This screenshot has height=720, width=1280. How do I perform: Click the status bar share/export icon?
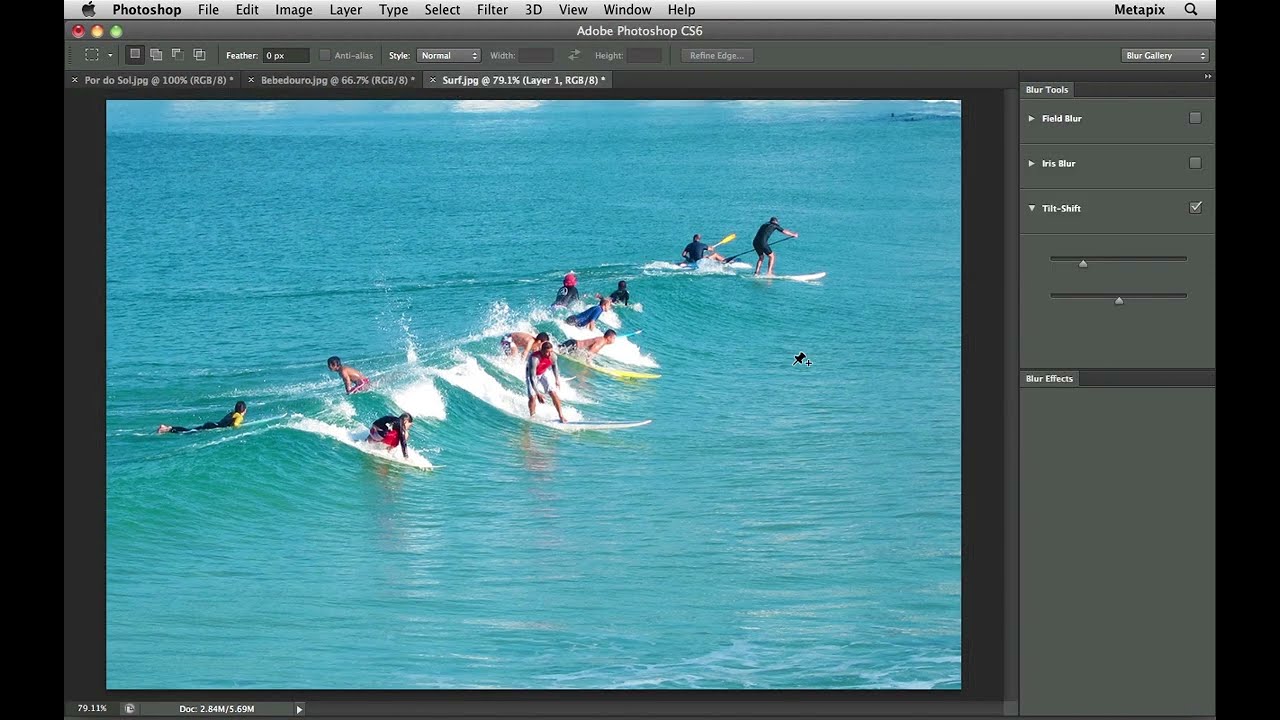[129, 709]
